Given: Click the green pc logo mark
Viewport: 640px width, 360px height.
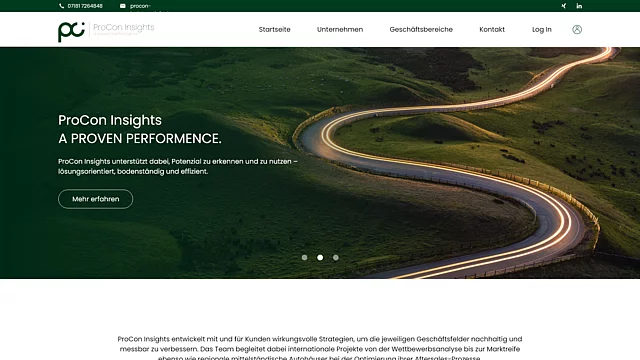Looking at the screenshot, I should click(x=71, y=31).
